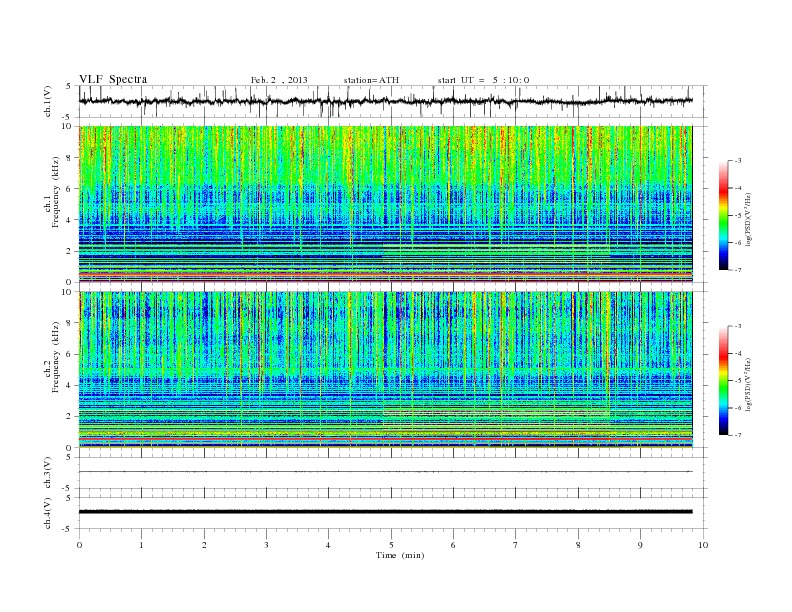Click the "-4" tick on ch.2 color bar
The height and width of the screenshot is (612, 792).
pos(737,353)
